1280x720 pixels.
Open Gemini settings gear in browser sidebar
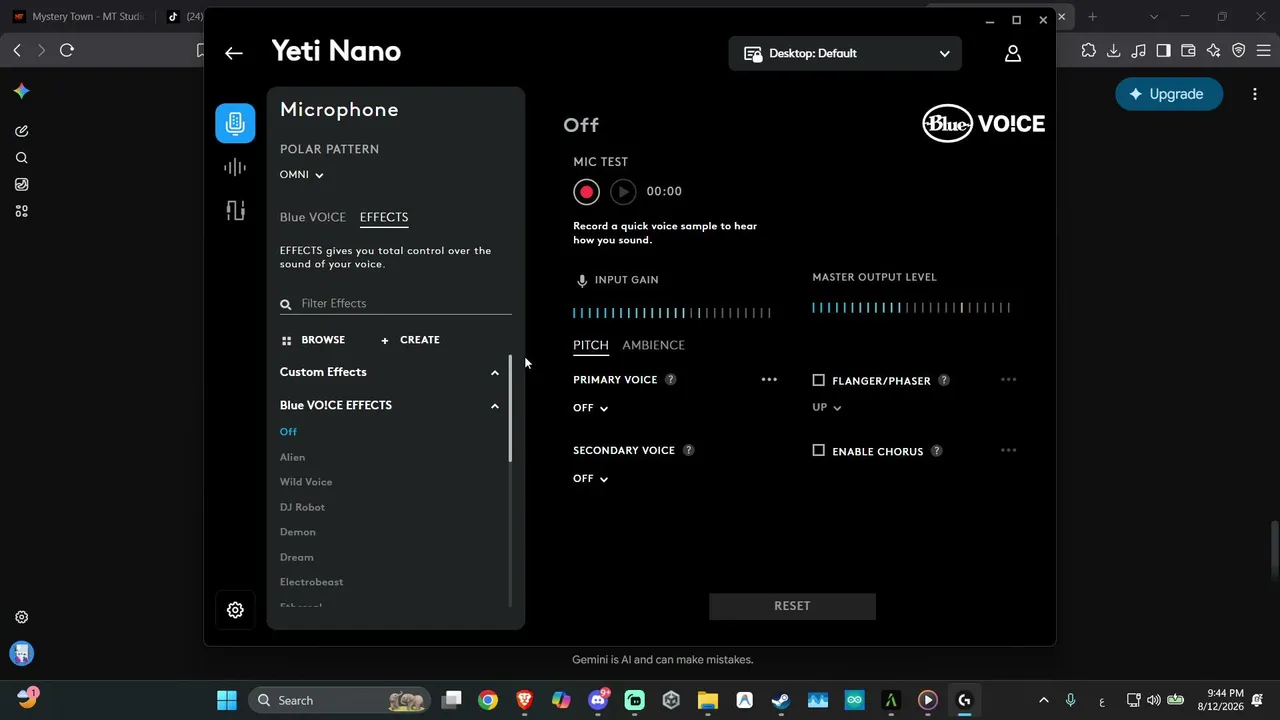click(x=21, y=617)
